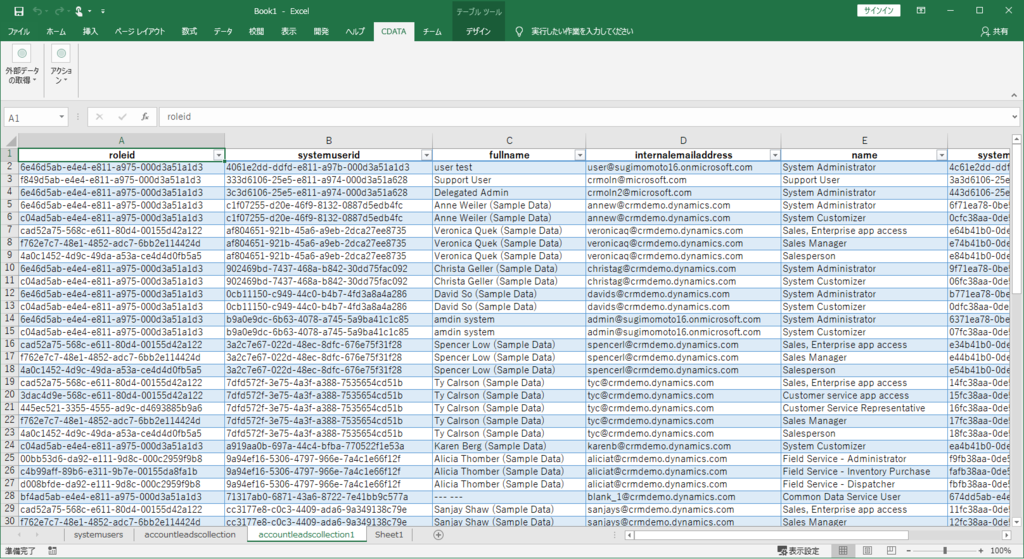Switch to 数式 ribbon tab
Screen dimensions: 1024x559
point(189,31)
